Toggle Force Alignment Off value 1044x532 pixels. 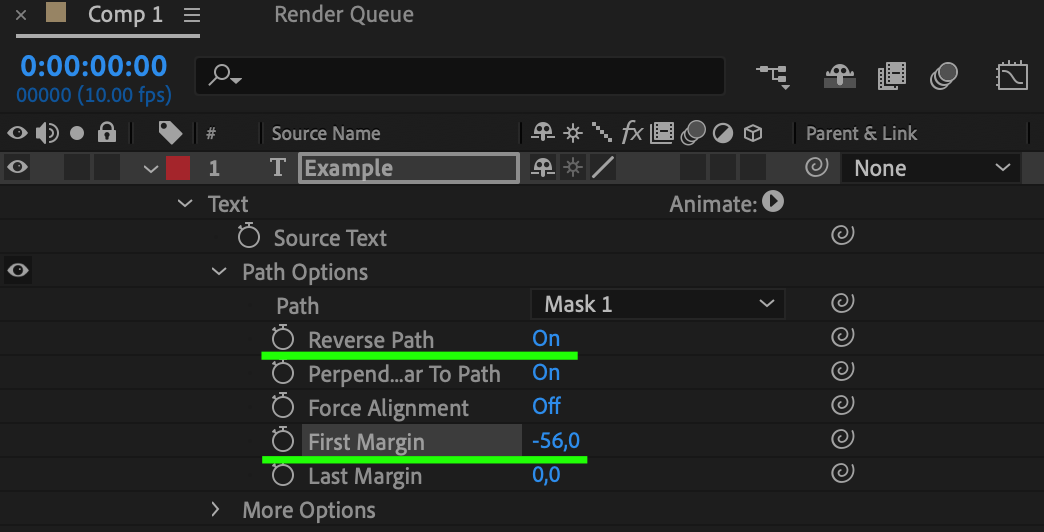(x=547, y=406)
